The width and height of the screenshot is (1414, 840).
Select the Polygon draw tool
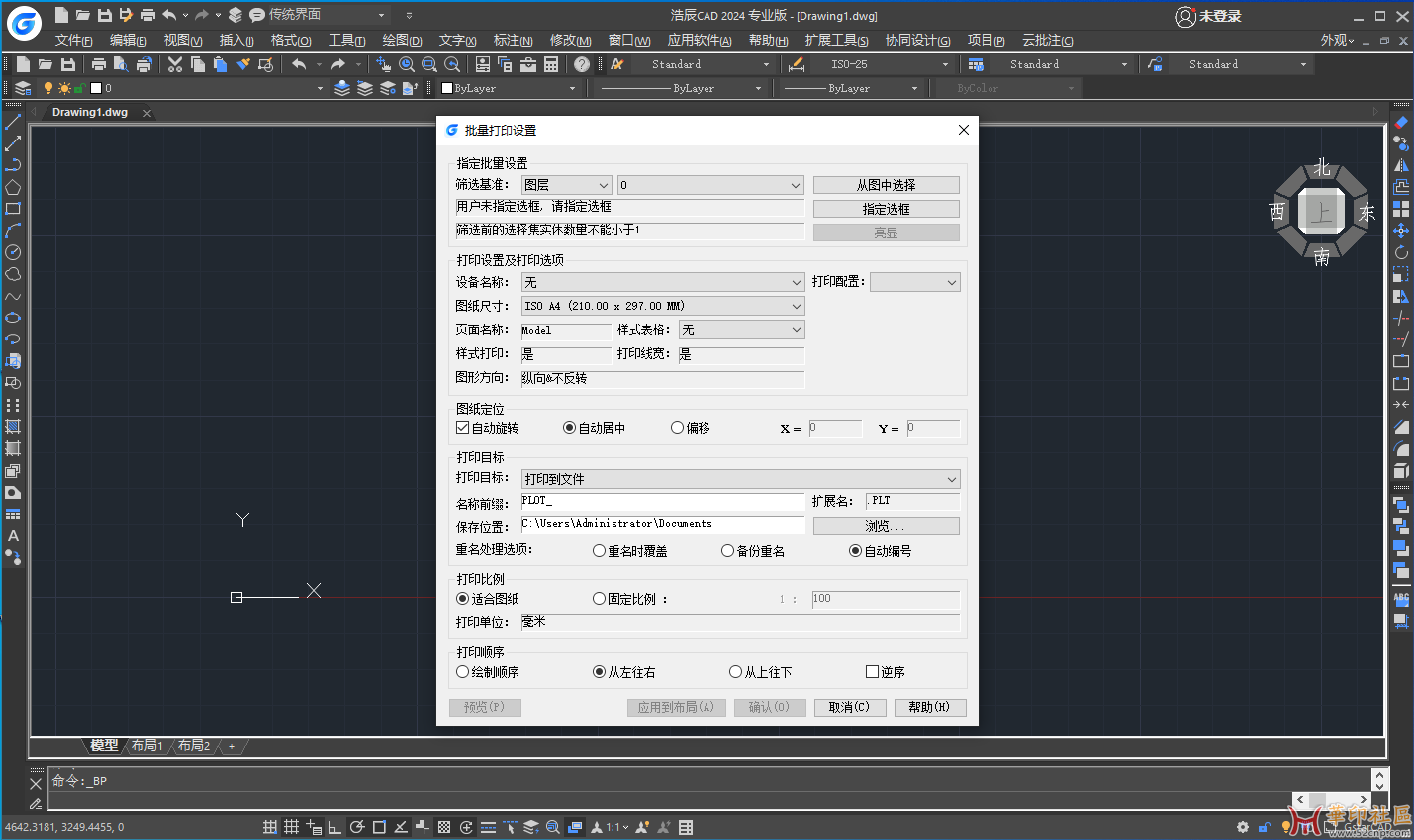point(13,187)
